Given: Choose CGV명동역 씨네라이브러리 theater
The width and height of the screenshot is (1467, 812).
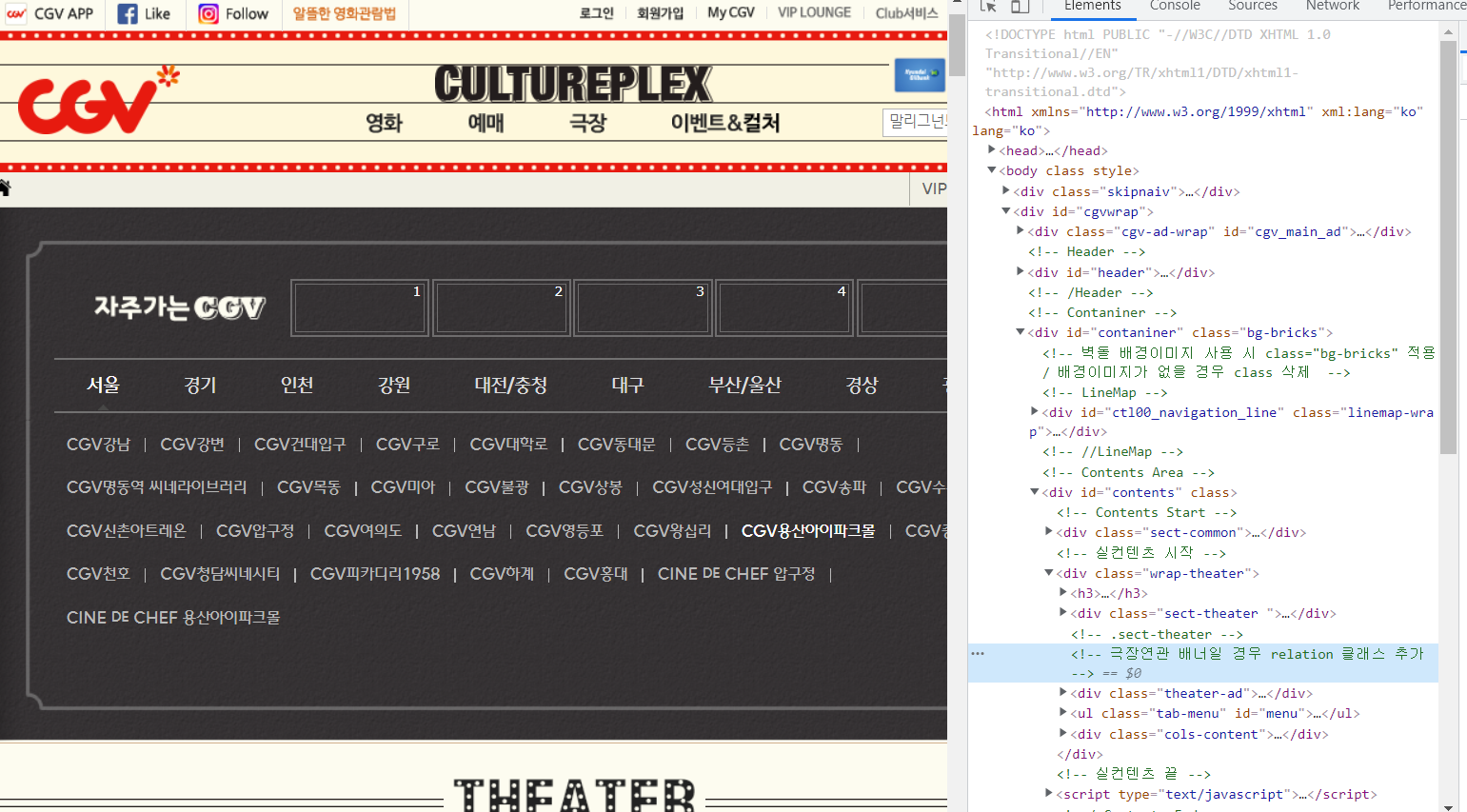Looking at the screenshot, I should (157, 487).
